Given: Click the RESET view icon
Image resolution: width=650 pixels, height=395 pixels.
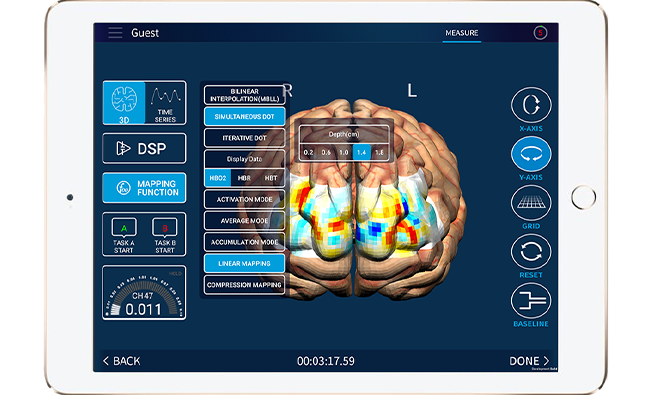Looking at the screenshot, I should coord(531,252).
